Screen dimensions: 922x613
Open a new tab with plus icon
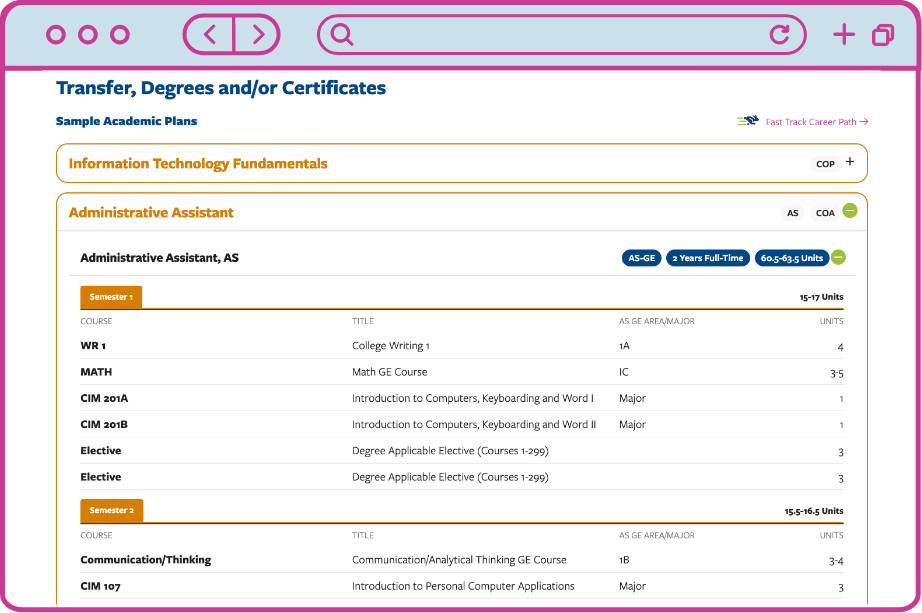[x=844, y=35]
